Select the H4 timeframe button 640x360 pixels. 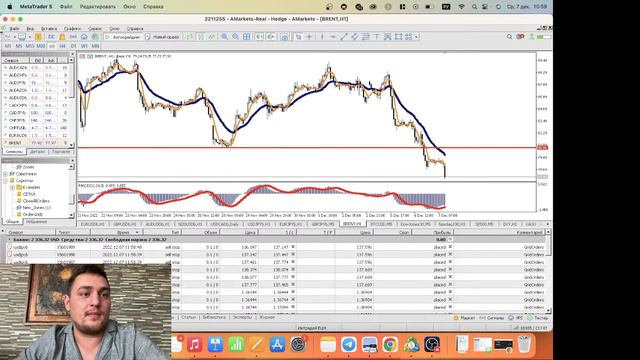coord(62,46)
